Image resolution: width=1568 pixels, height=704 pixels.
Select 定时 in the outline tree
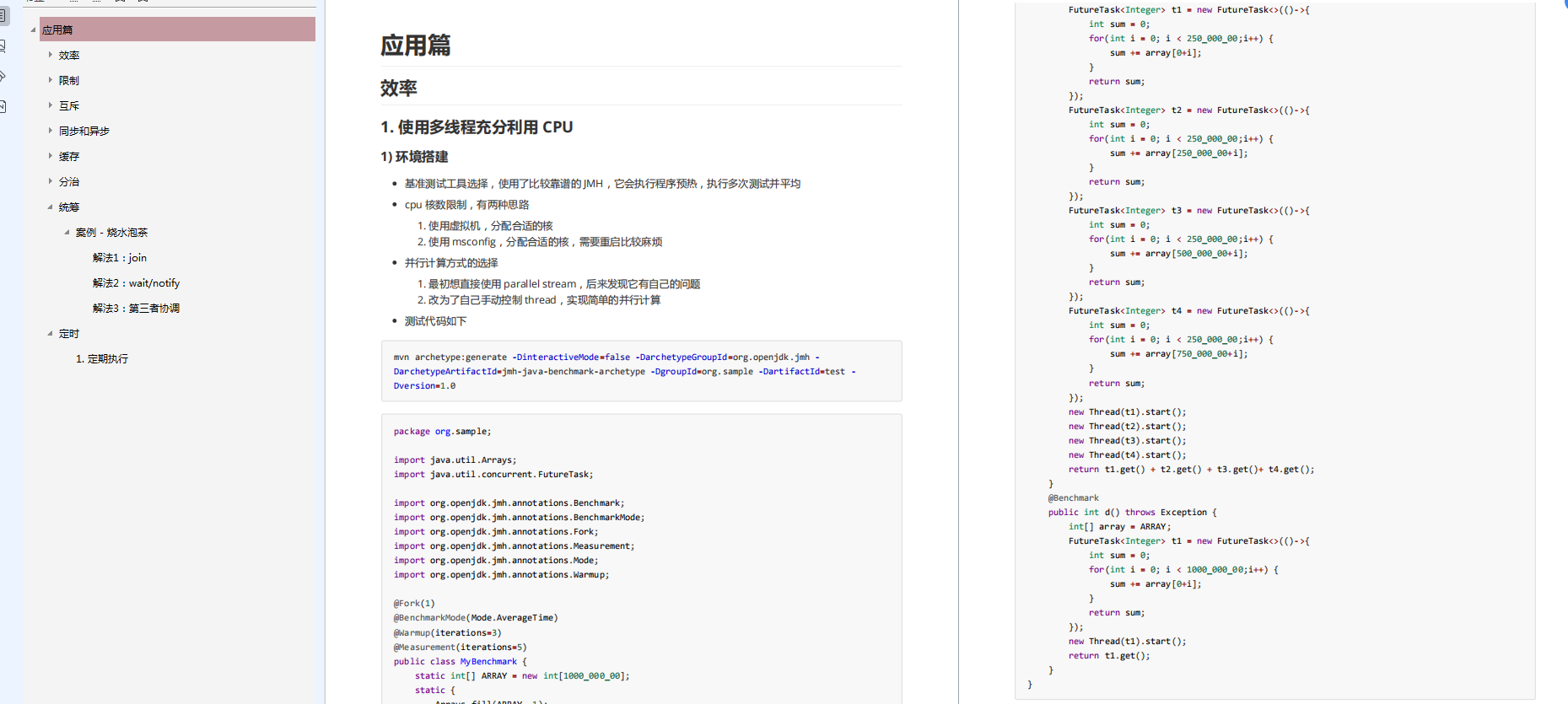click(x=69, y=333)
